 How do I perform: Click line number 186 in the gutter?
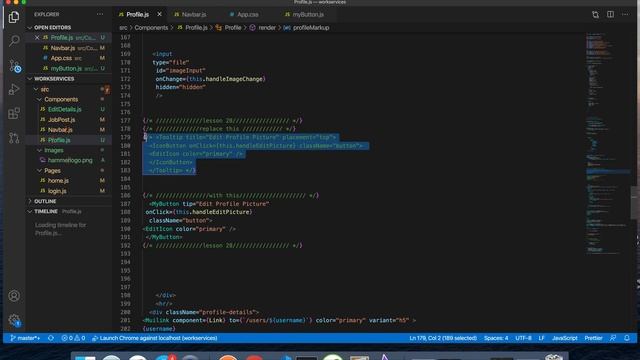coord(126,196)
